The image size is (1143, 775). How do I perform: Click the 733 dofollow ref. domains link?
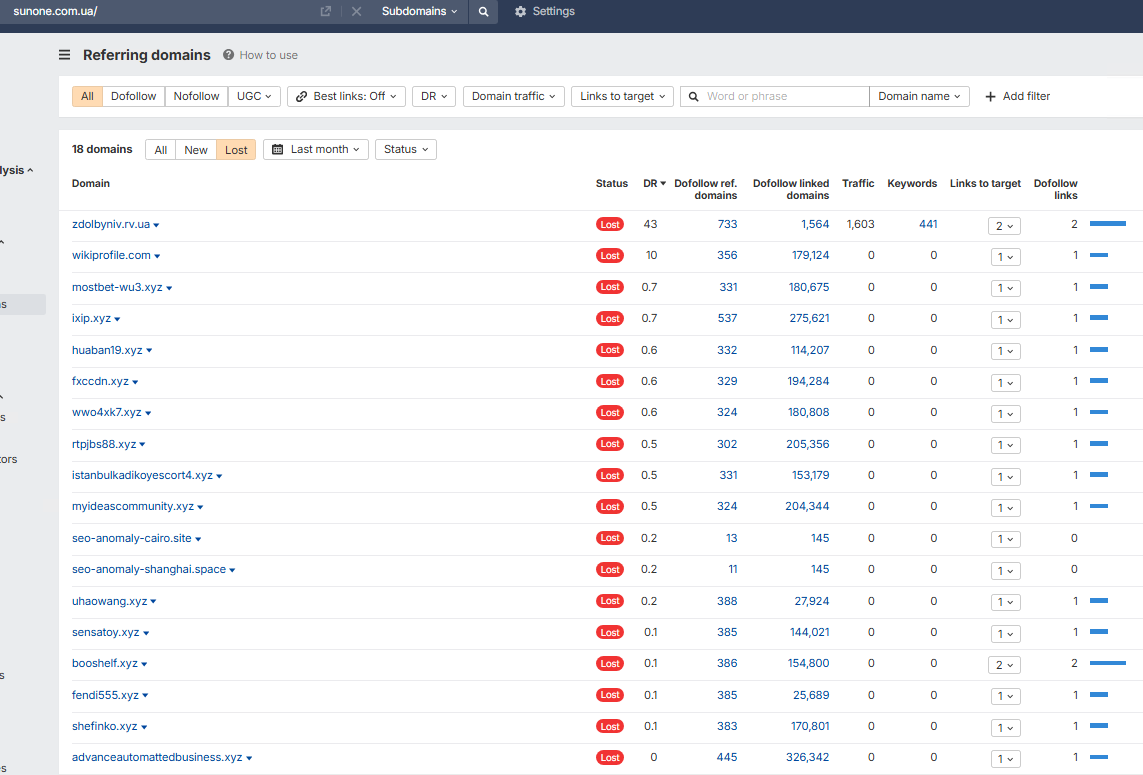click(x=727, y=225)
